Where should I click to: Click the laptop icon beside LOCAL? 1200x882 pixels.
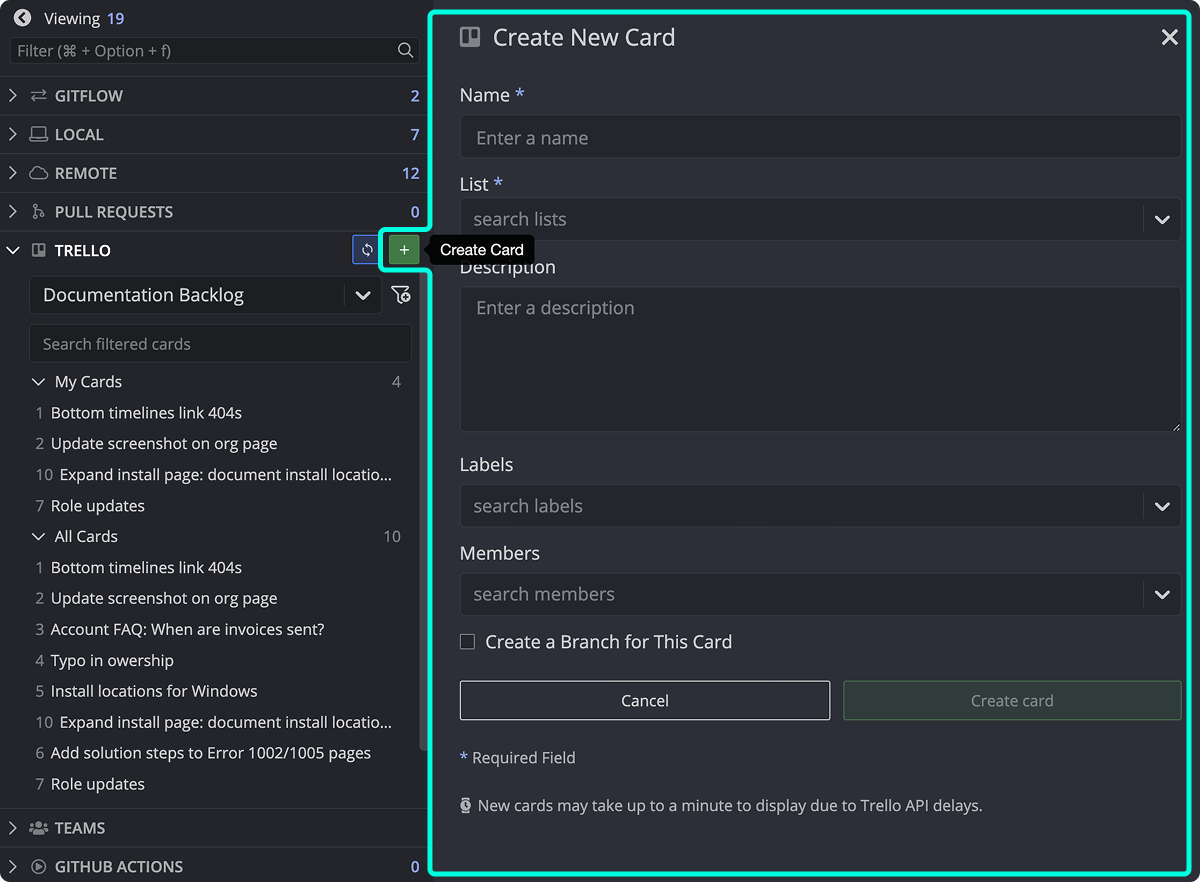click(37, 134)
